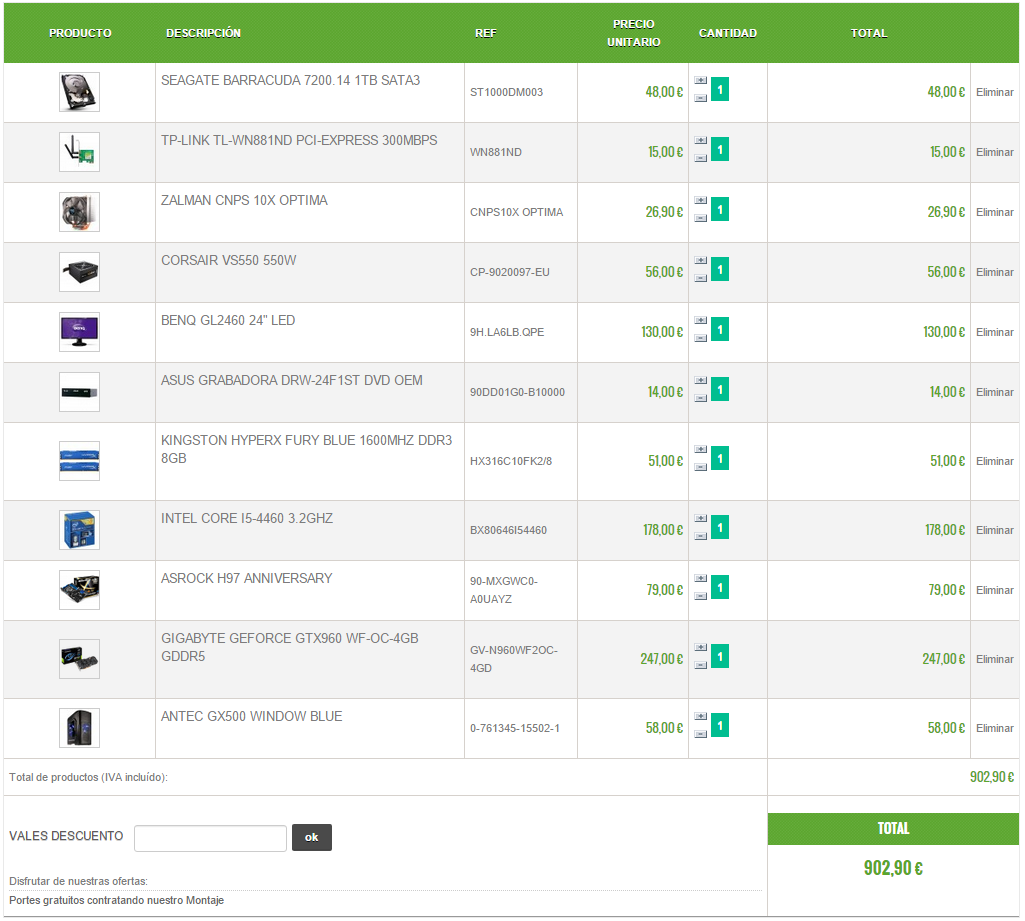Open Asus DVD recorder thumbnail
The width and height of the screenshot is (1025, 921).
(79, 393)
